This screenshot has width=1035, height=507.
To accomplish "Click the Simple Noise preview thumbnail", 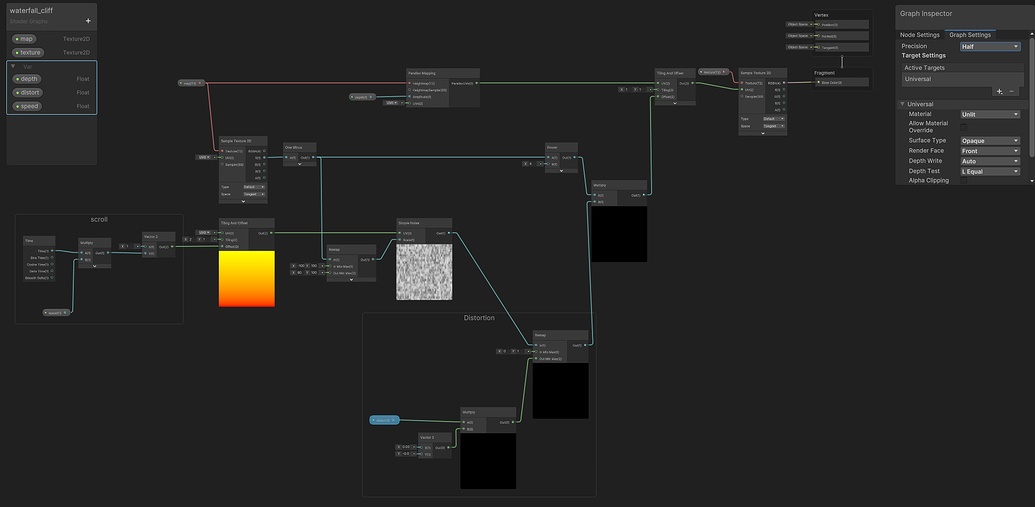I will tap(424, 272).
